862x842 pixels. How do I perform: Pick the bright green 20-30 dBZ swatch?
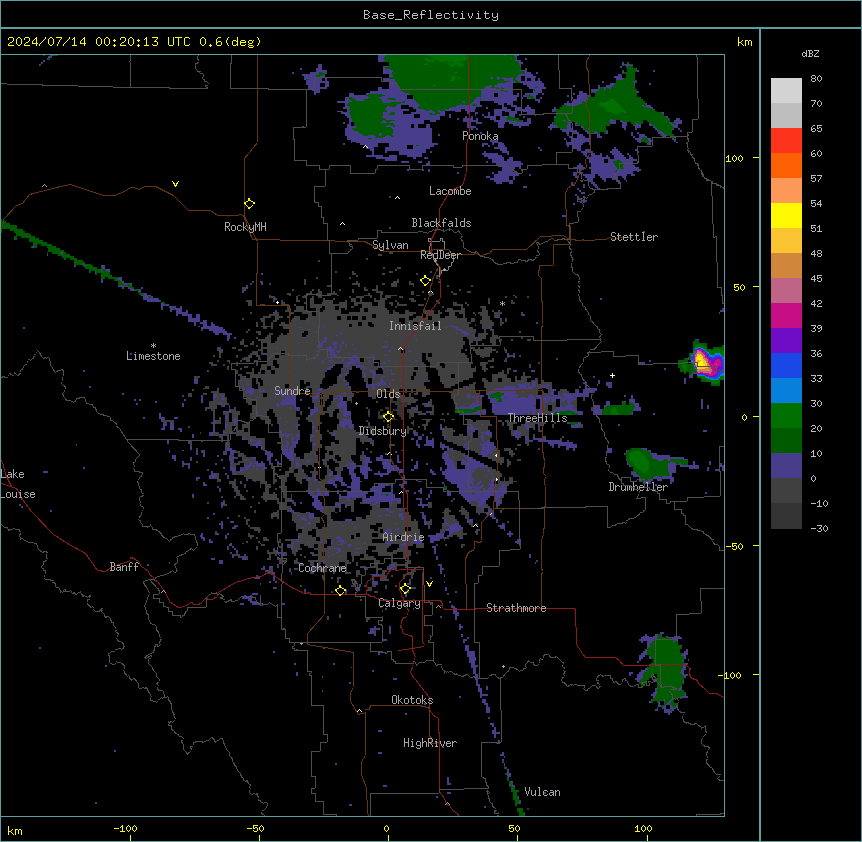(786, 416)
